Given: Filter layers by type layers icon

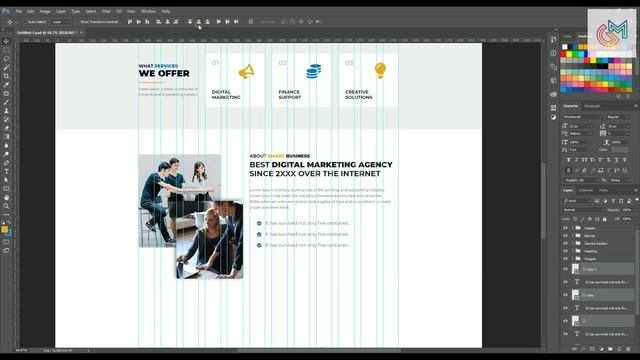Looking at the screenshot, I should coord(613,201).
